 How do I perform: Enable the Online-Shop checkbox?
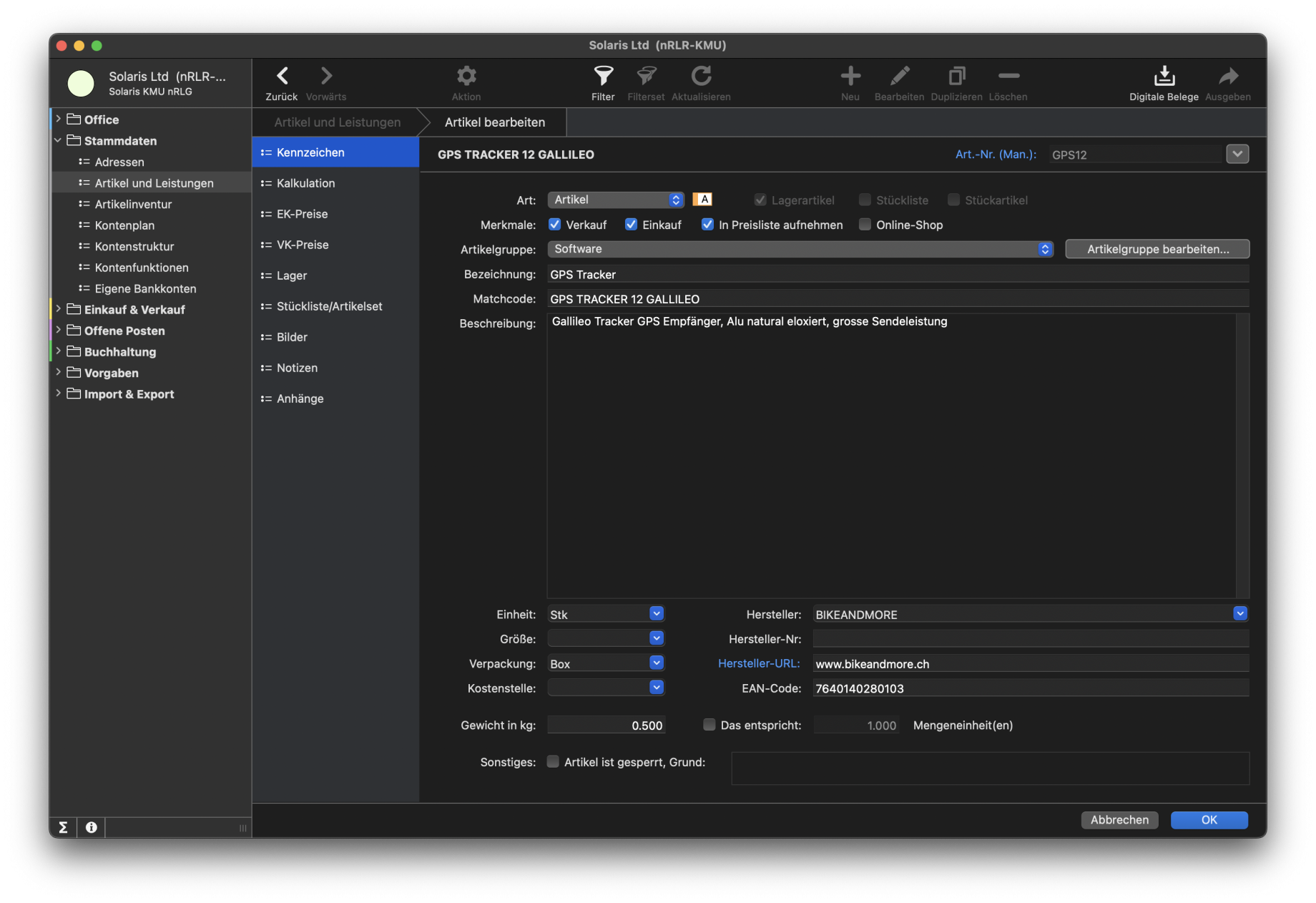[x=865, y=225]
